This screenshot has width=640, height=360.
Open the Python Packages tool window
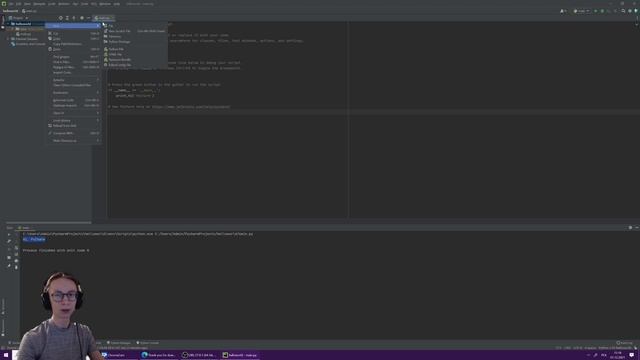(119, 343)
